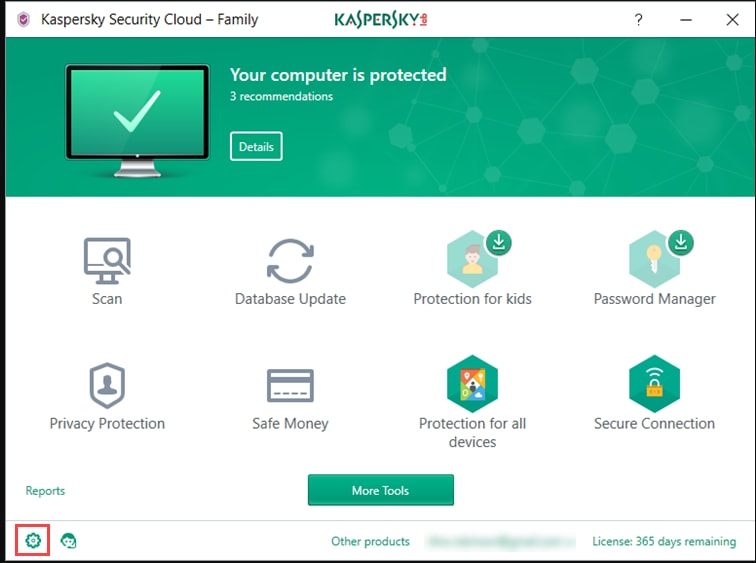
Task: Click the Secure Connection label
Action: pos(654,423)
